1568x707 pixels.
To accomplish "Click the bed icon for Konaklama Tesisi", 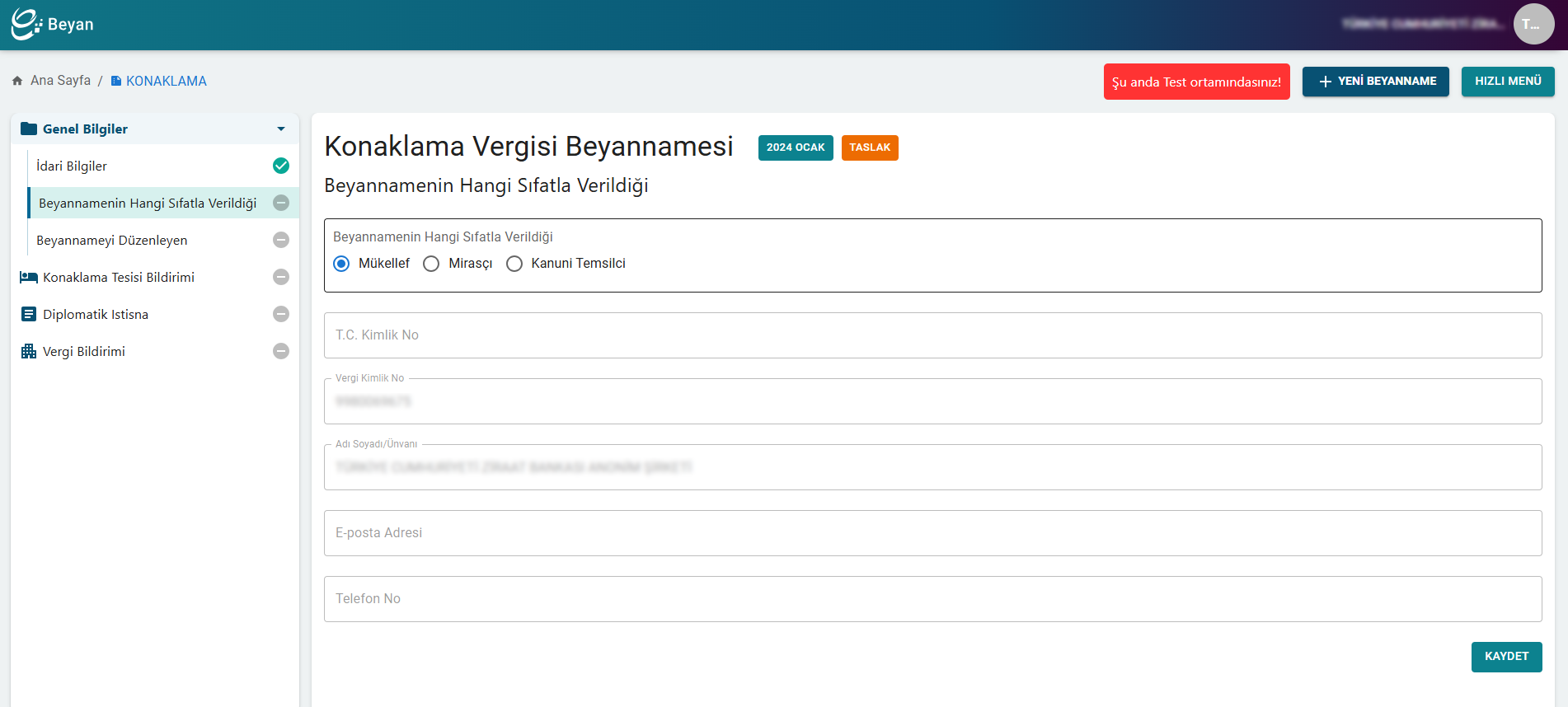I will coord(29,277).
